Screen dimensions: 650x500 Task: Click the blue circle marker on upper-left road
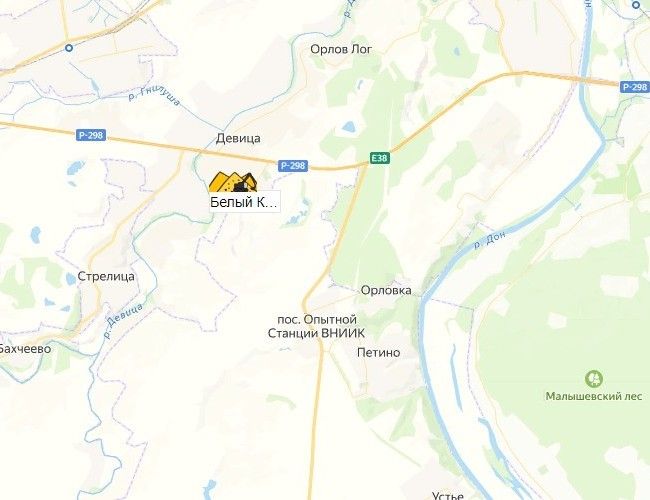[x=69, y=48]
